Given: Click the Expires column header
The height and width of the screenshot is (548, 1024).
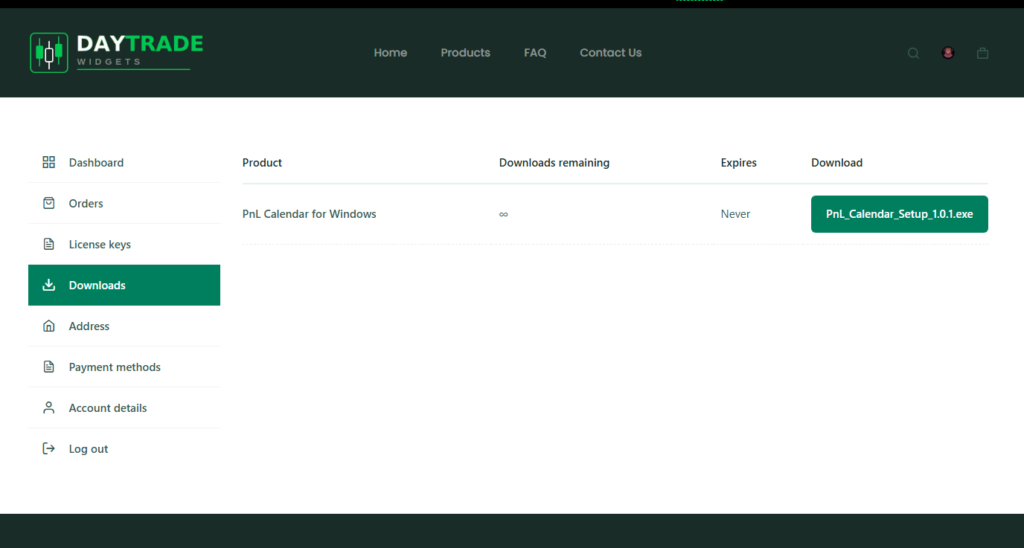Looking at the screenshot, I should 739,163.
